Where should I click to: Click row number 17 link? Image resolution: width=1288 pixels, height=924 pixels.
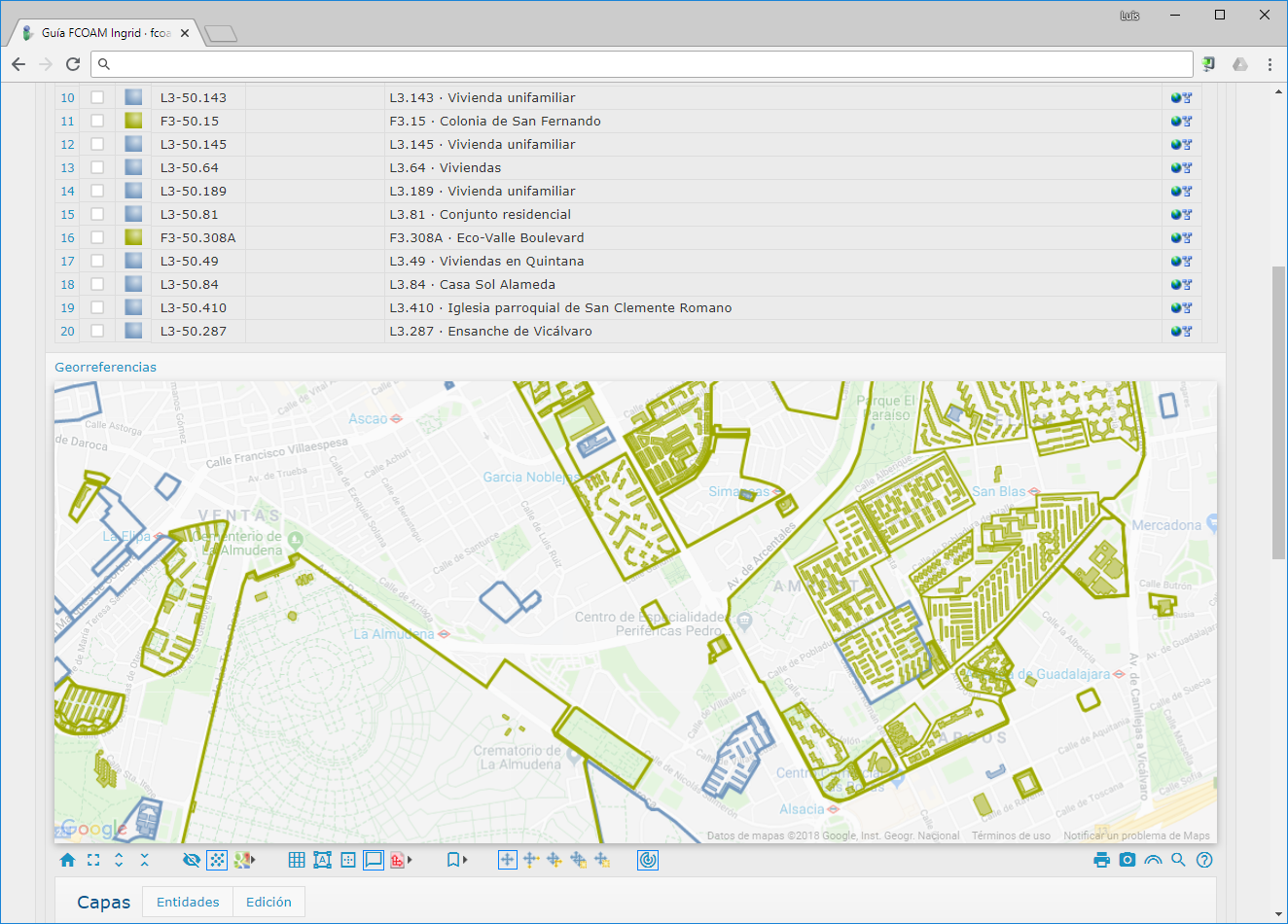click(67, 262)
